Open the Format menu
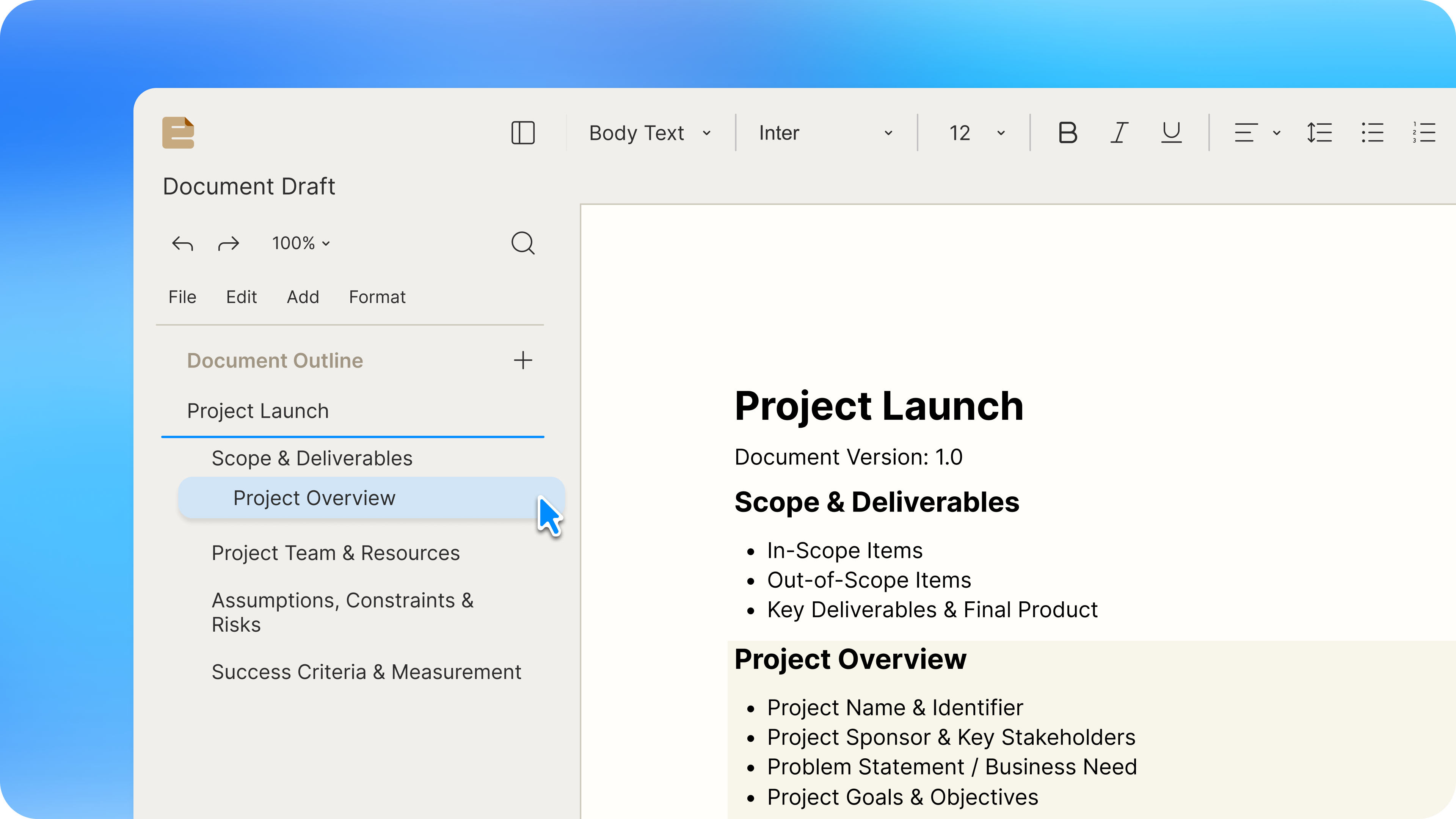The height and width of the screenshot is (819, 1456). click(x=377, y=297)
